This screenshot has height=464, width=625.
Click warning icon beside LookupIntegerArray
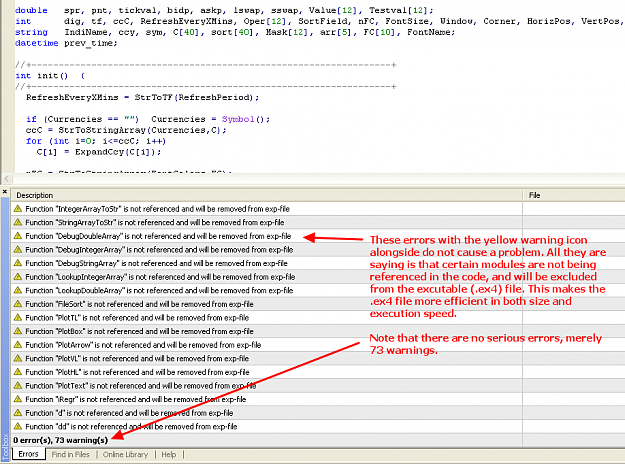(x=18, y=276)
